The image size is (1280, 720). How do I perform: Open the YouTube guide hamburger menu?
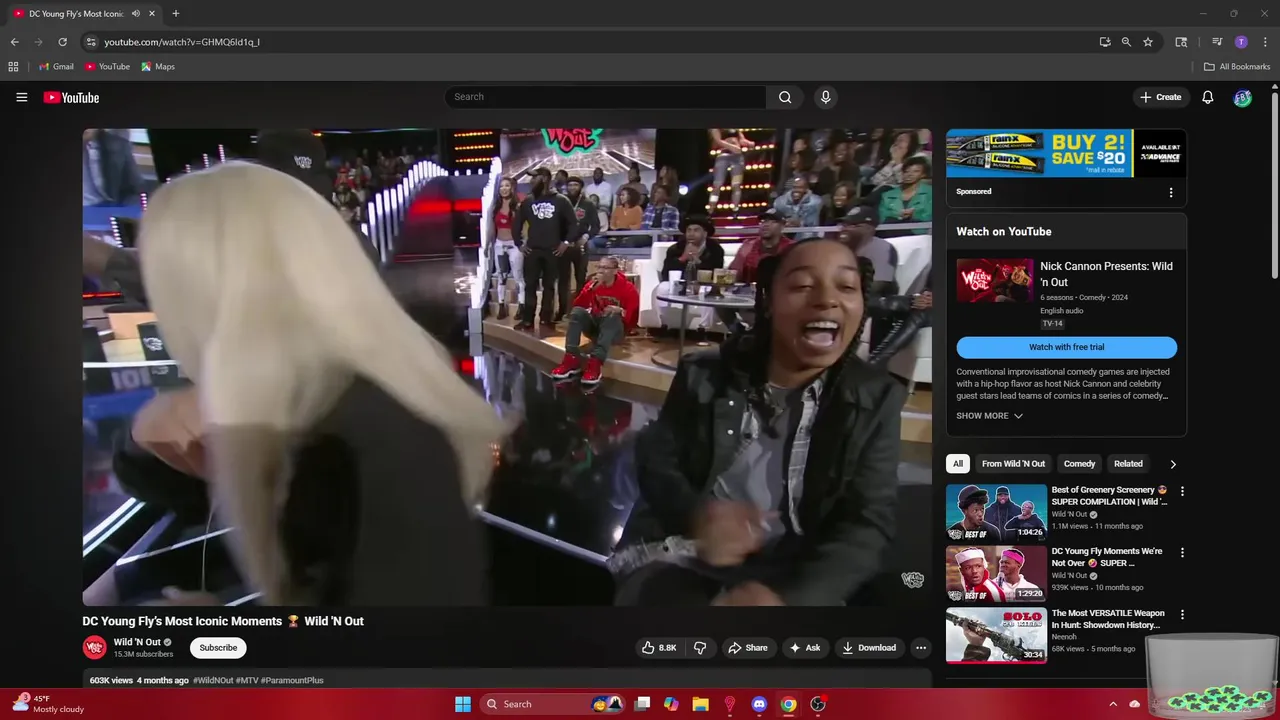coord(21,97)
